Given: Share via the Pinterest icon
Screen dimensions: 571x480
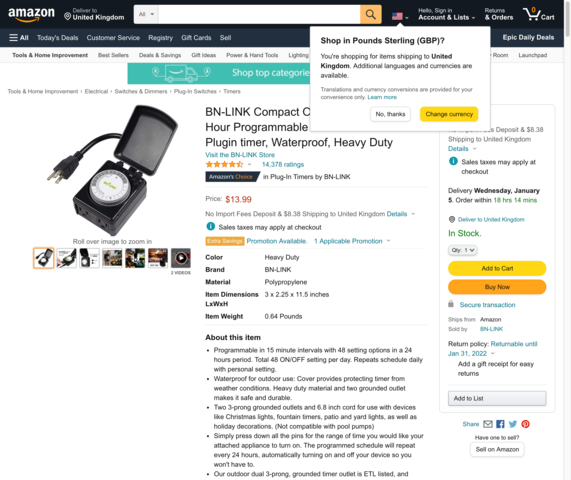Looking at the screenshot, I should (x=525, y=424).
